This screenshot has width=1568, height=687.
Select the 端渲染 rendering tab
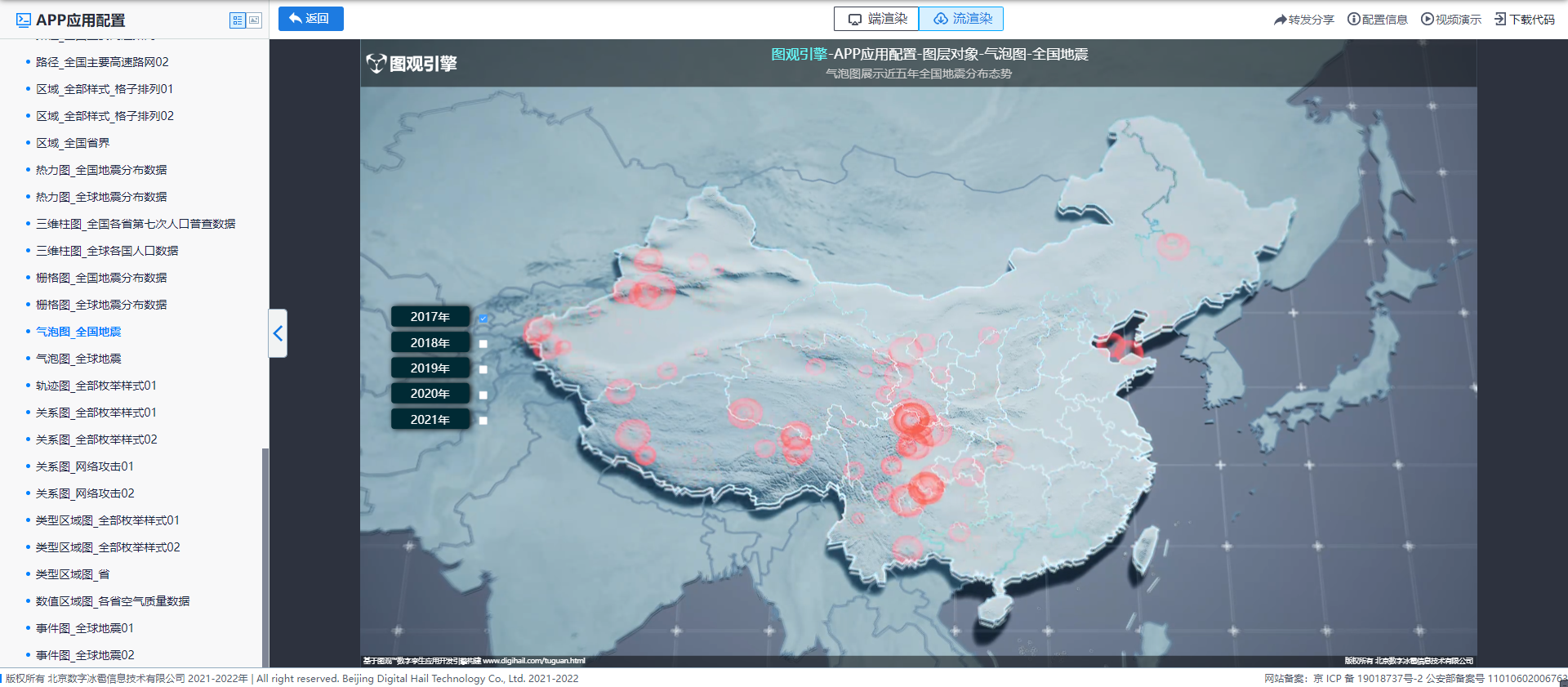[876, 19]
